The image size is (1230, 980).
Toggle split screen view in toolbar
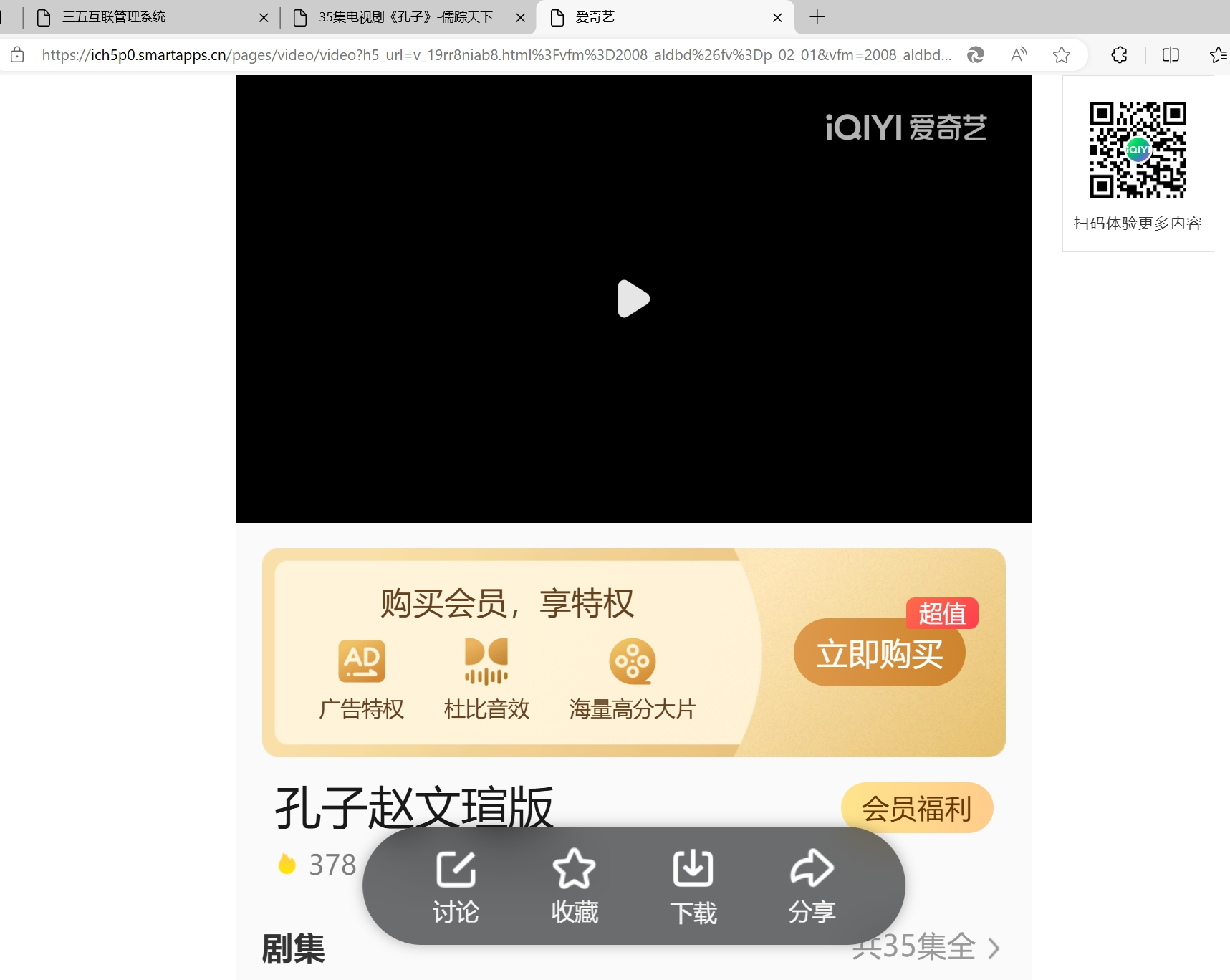pyautogui.click(x=1171, y=55)
